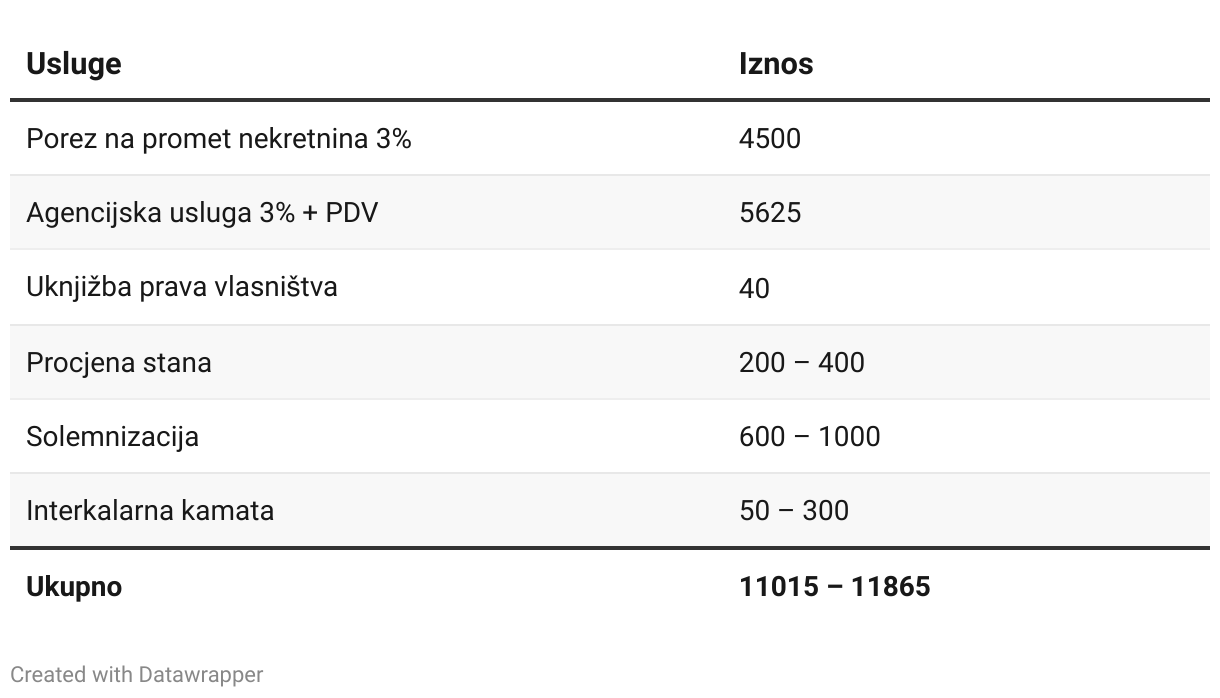The width and height of the screenshot is (1220, 698).
Task: Select the Agencijska usluga 3% + PDV row
Action: tap(610, 212)
